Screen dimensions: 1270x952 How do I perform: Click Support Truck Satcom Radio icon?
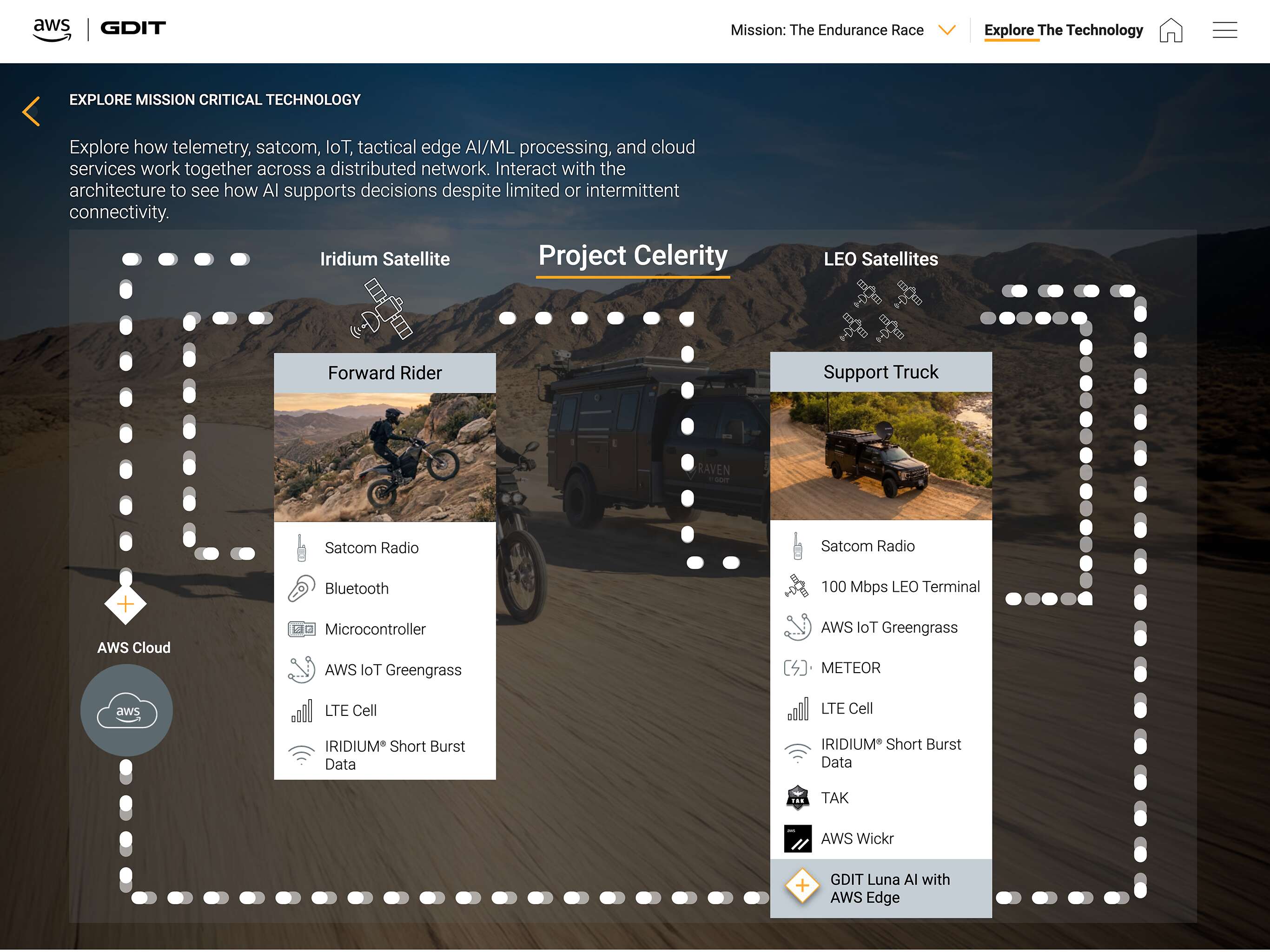coord(798,546)
